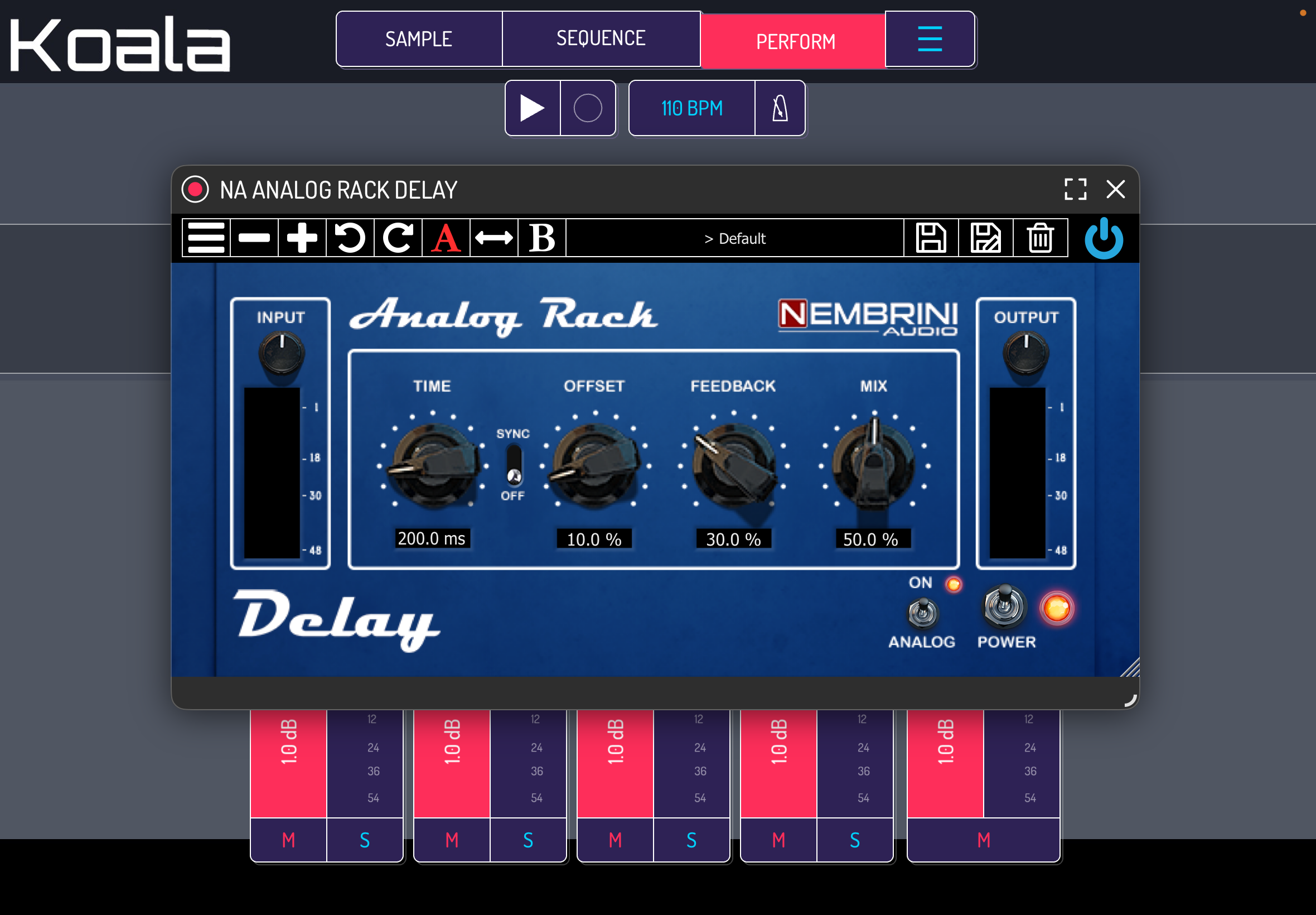The height and width of the screenshot is (915, 1316).
Task: Undo the last plugin change
Action: click(x=350, y=238)
